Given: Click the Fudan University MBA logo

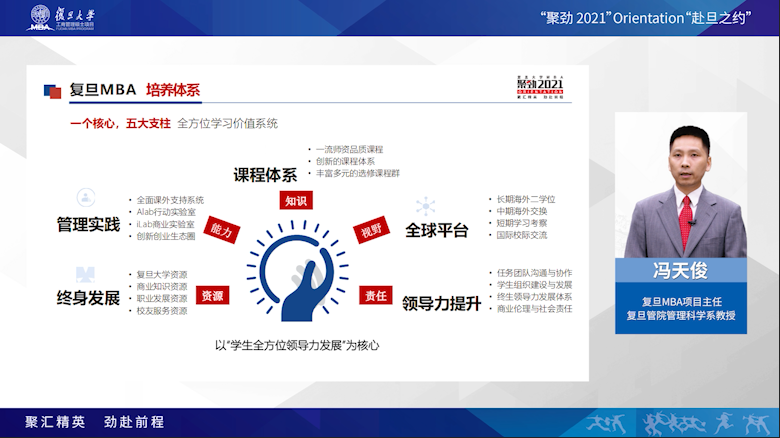Looking at the screenshot, I should pyautogui.click(x=61, y=18).
